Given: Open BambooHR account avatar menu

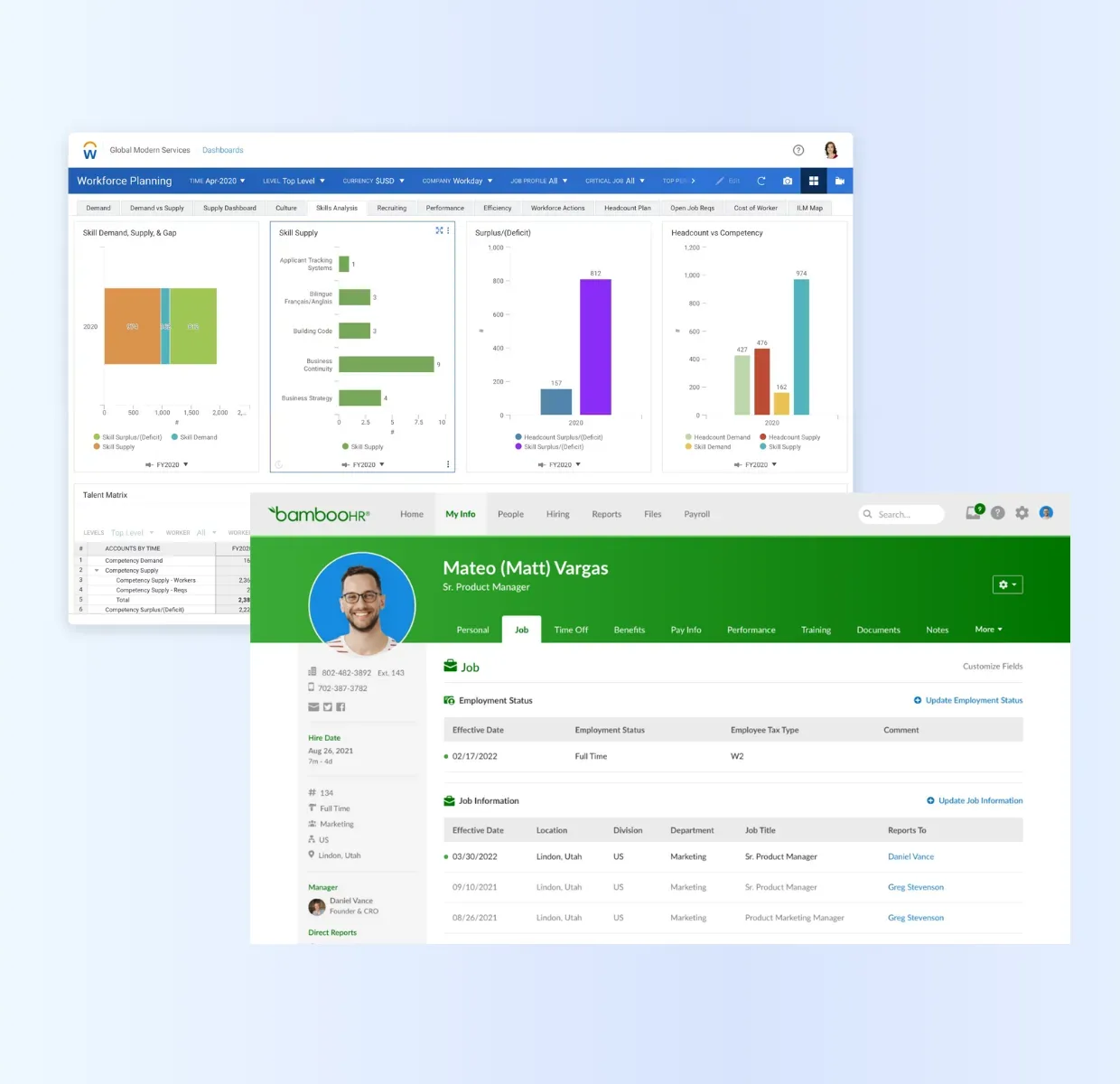Looking at the screenshot, I should (1046, 512).
